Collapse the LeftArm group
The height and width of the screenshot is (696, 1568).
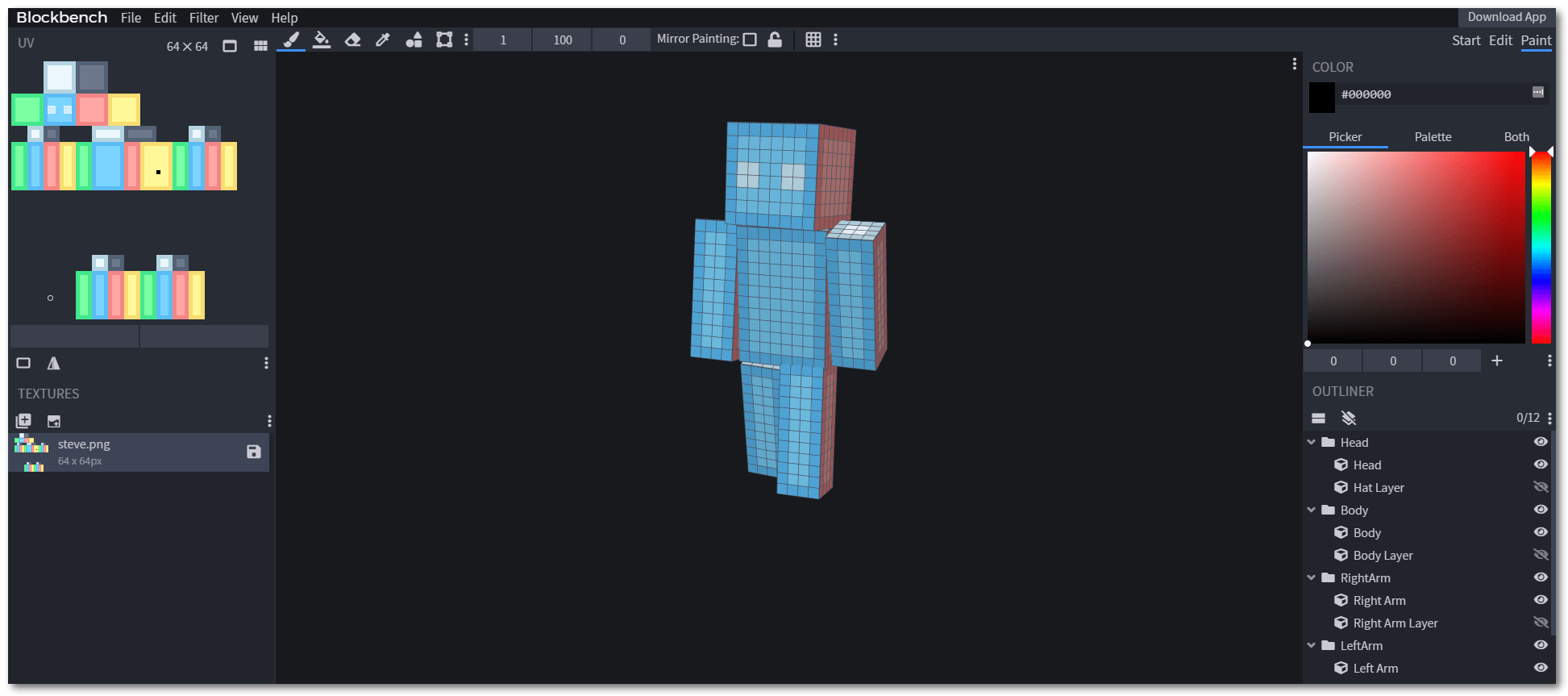1312,645
